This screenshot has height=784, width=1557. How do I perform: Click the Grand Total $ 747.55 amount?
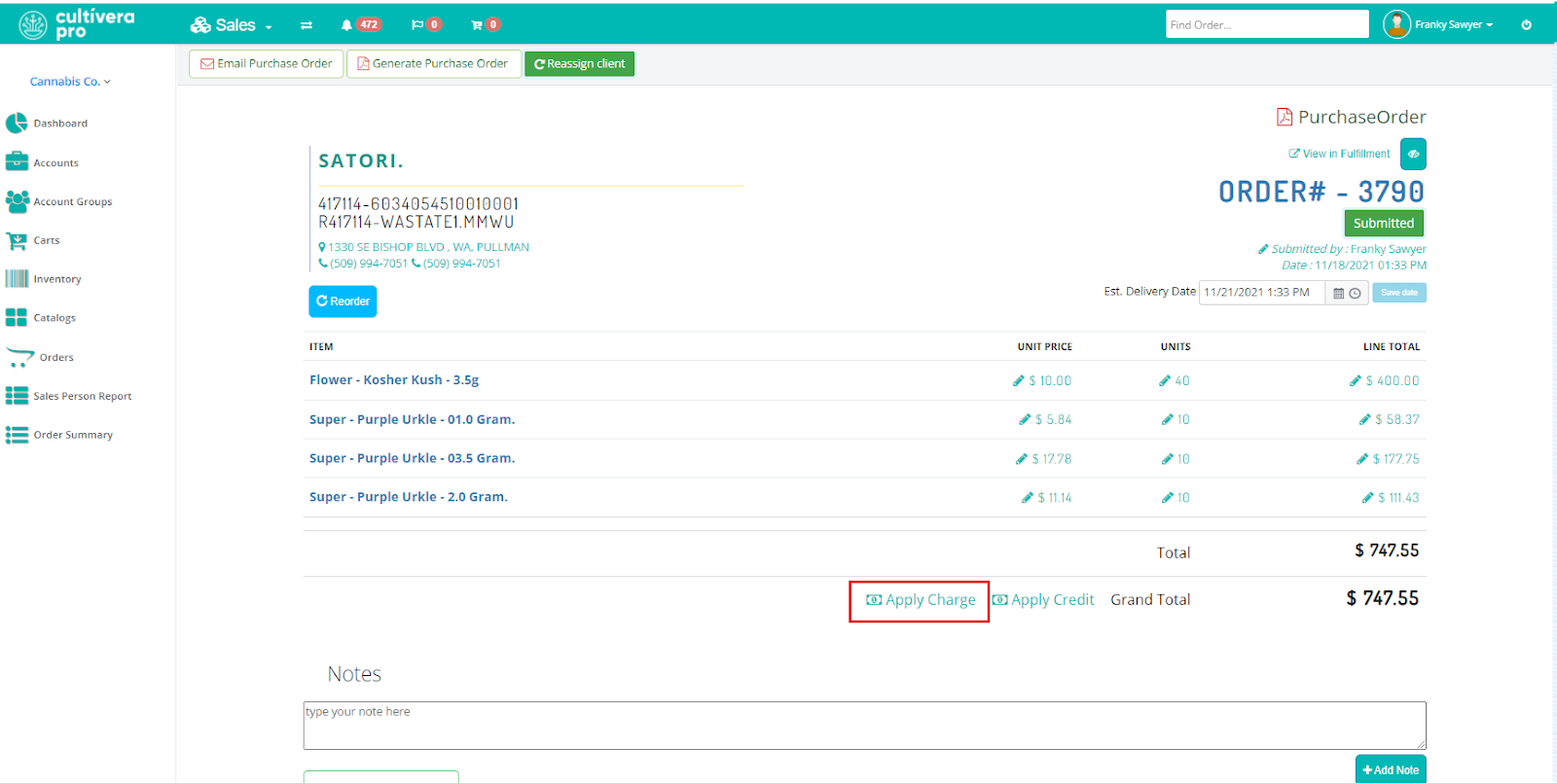1383,599
